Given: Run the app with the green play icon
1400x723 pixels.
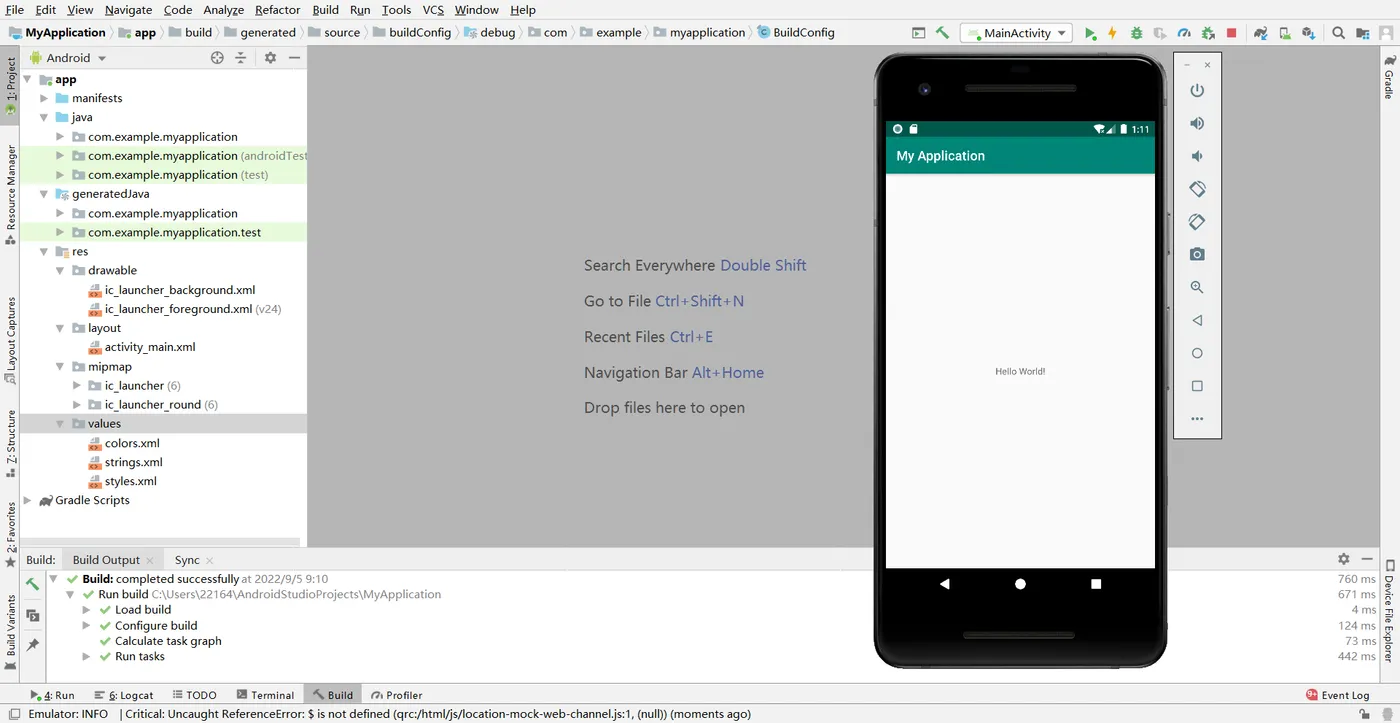Looking at the screenshot, I should (x=1090, y=33).
